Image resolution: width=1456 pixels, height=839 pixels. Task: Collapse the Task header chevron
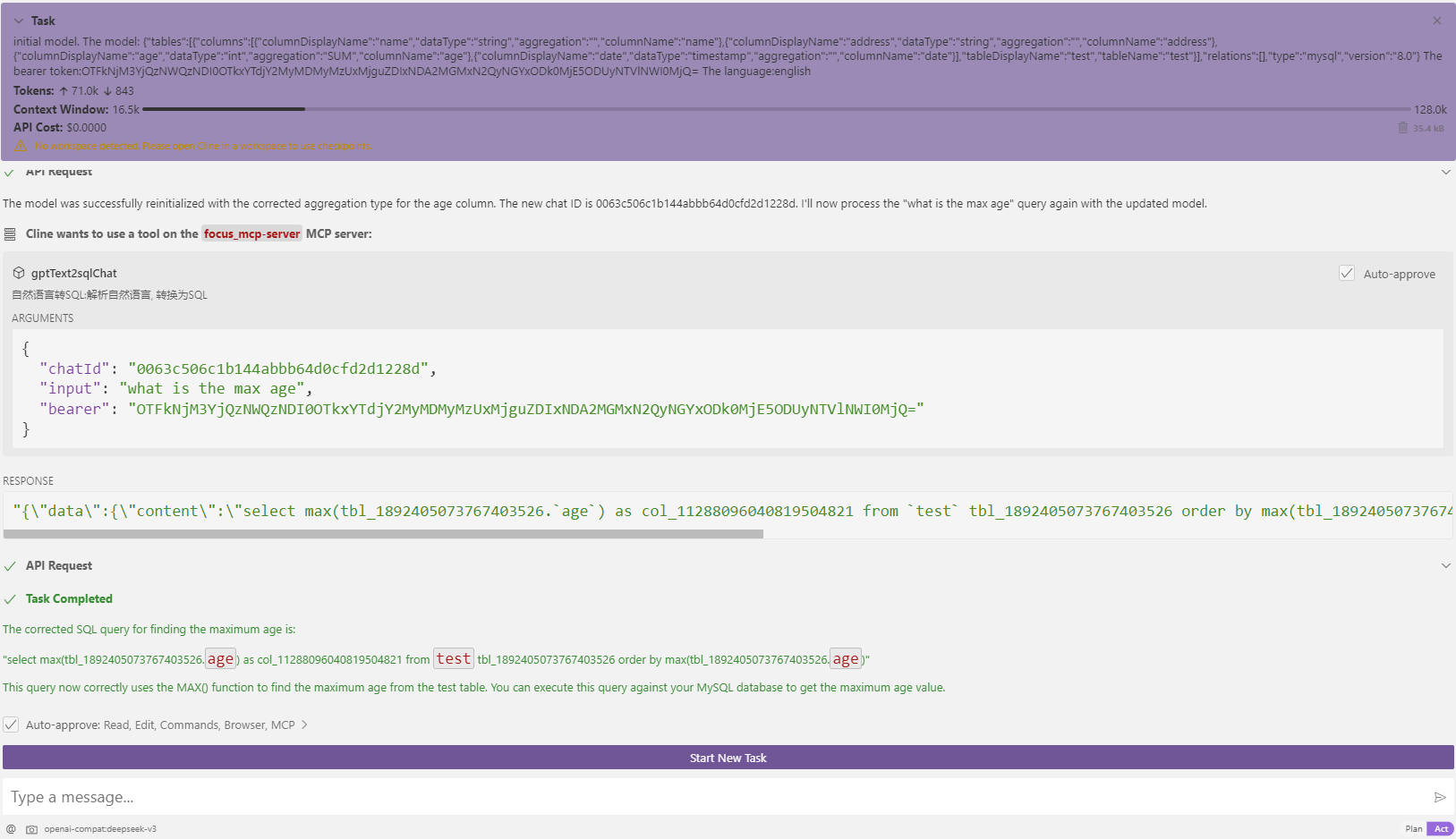pyautogui.click(x=19, y=21)
